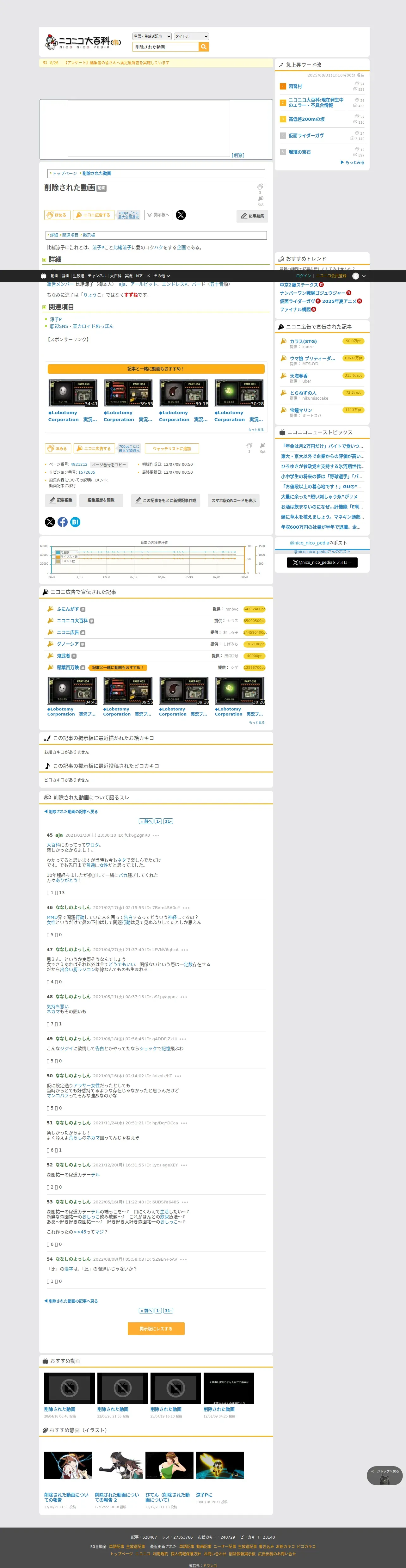406x1568 pixels.
Task: Open the video thumbnail dated 20/04/16 06:40
Action: (69, 1388)
